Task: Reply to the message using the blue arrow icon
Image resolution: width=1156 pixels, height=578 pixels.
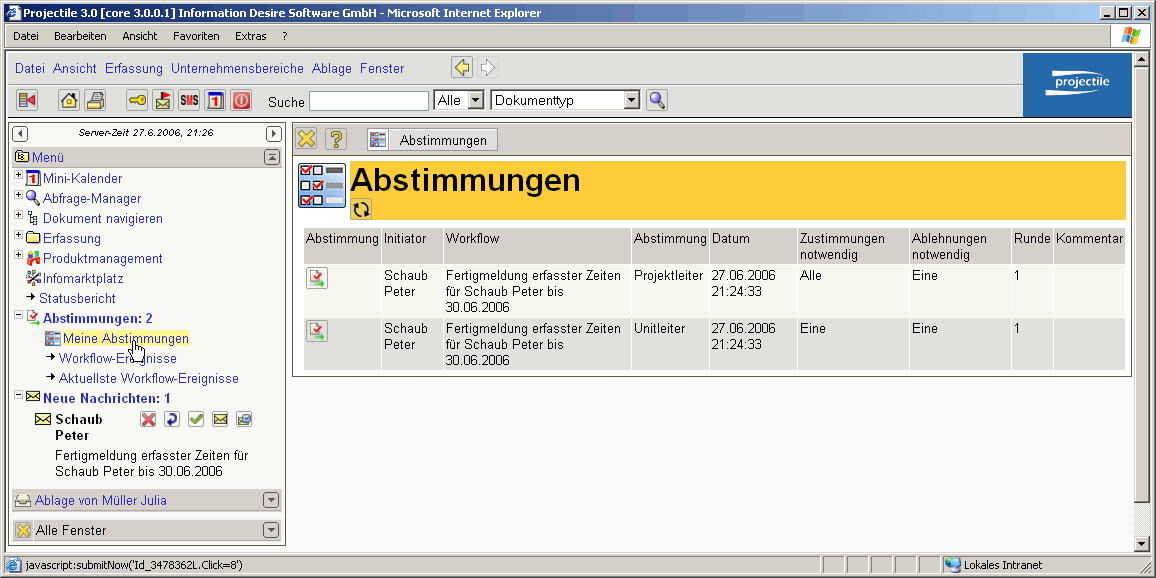Action: (x=172, y=419)
